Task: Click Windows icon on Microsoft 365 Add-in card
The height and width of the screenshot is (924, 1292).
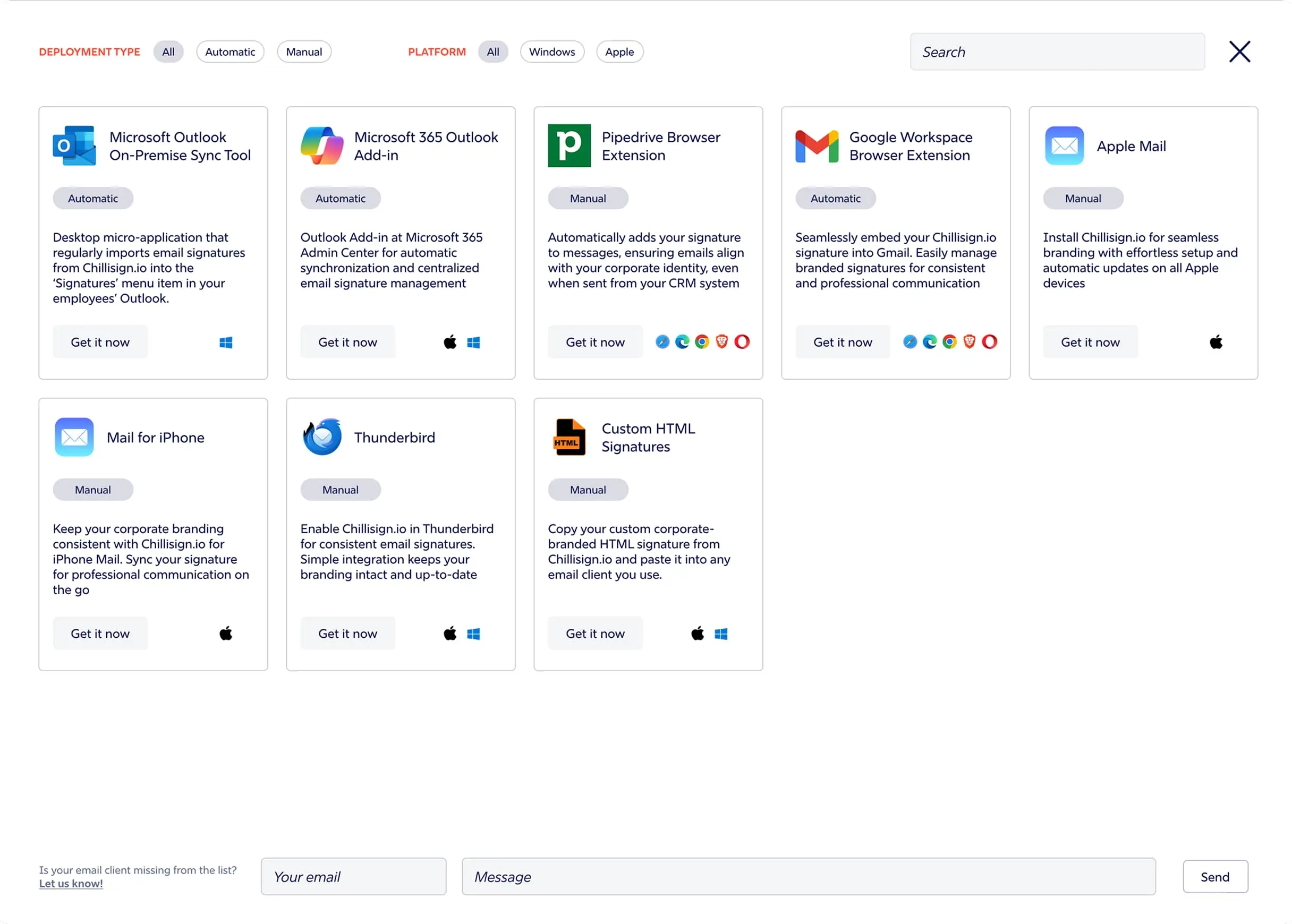Action: (x=473, y=342)
